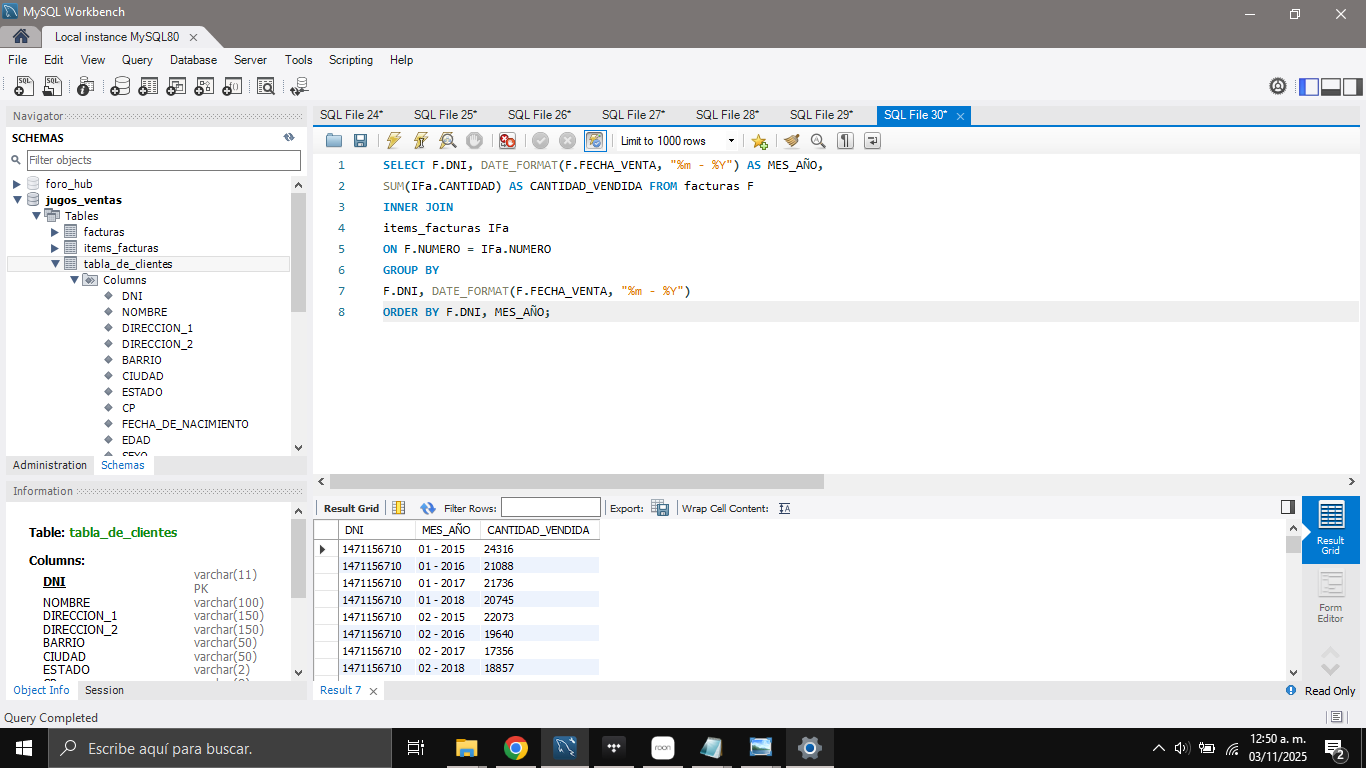
Task: Refresh the schemas list in the Navigator
Action: [x=289, y=138]
